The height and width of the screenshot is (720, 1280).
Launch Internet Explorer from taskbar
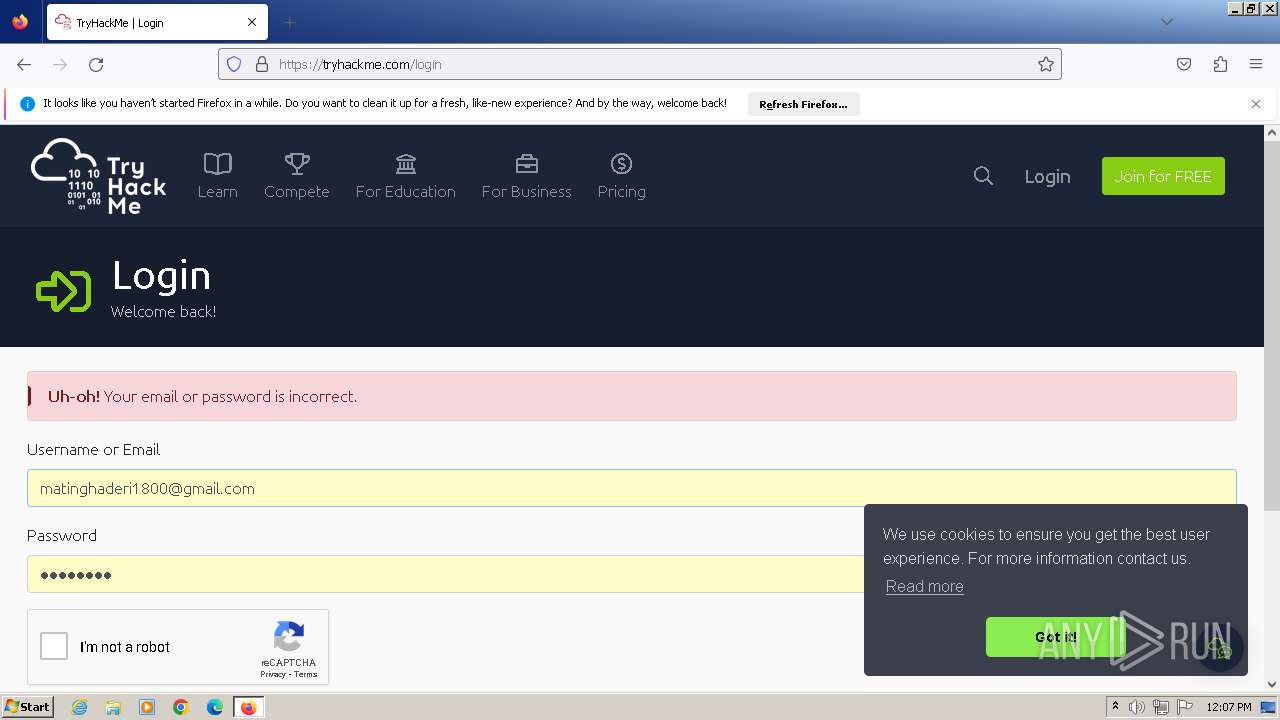[80, 707]
